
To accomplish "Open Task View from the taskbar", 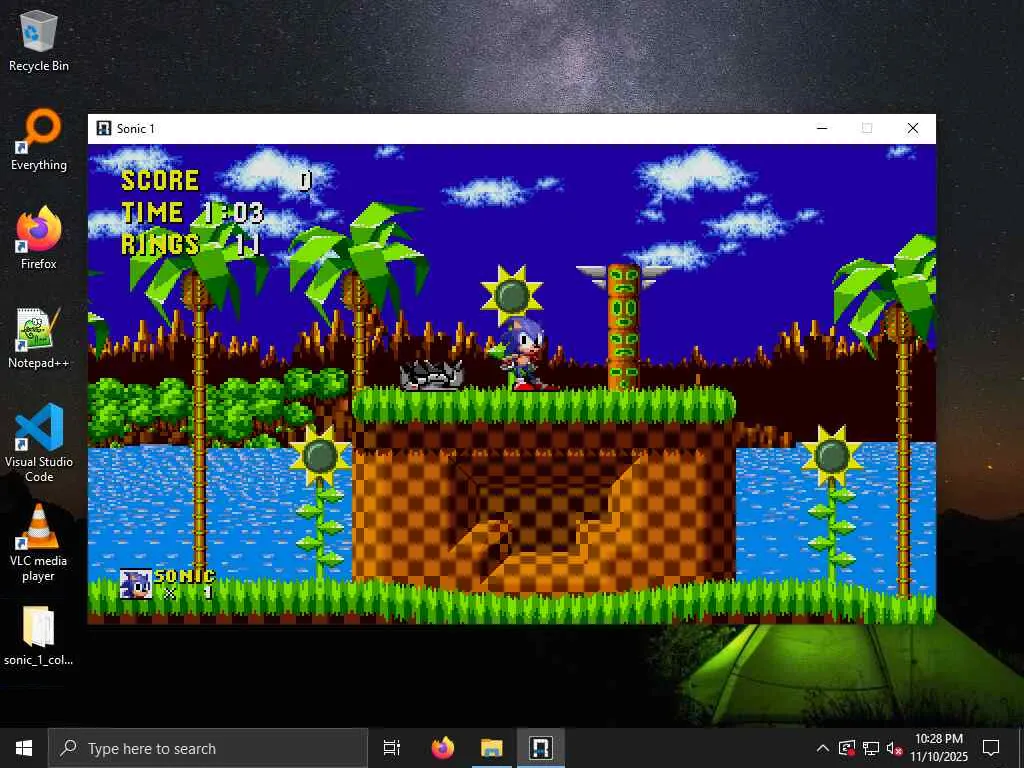I will tap(392, 748).
